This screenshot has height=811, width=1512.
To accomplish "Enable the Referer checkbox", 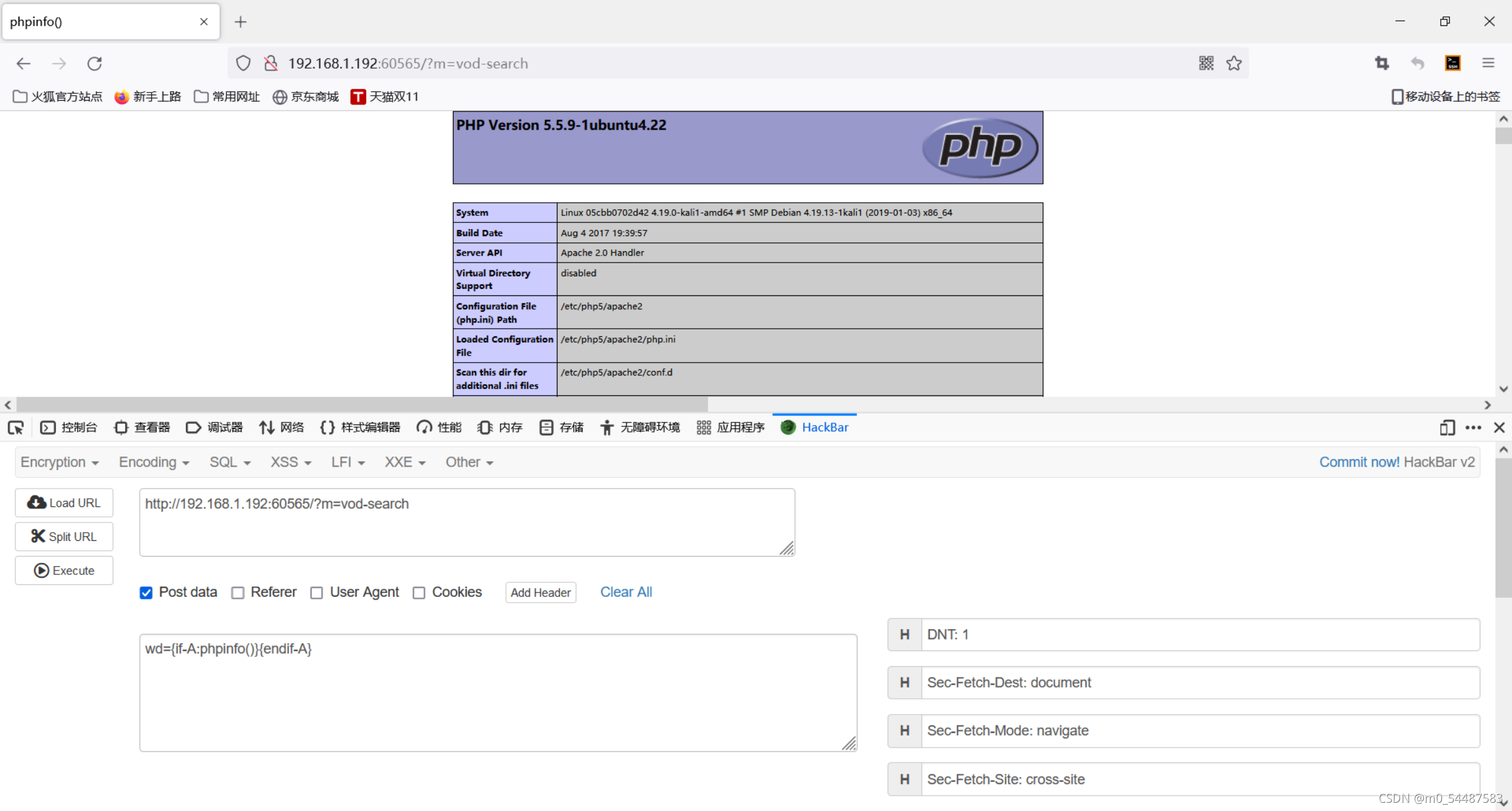I will click(x=238, y=593).
